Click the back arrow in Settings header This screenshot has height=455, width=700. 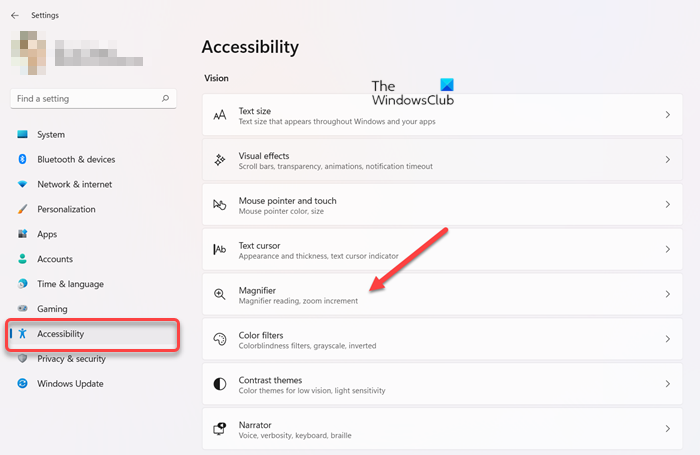point(15,16)
